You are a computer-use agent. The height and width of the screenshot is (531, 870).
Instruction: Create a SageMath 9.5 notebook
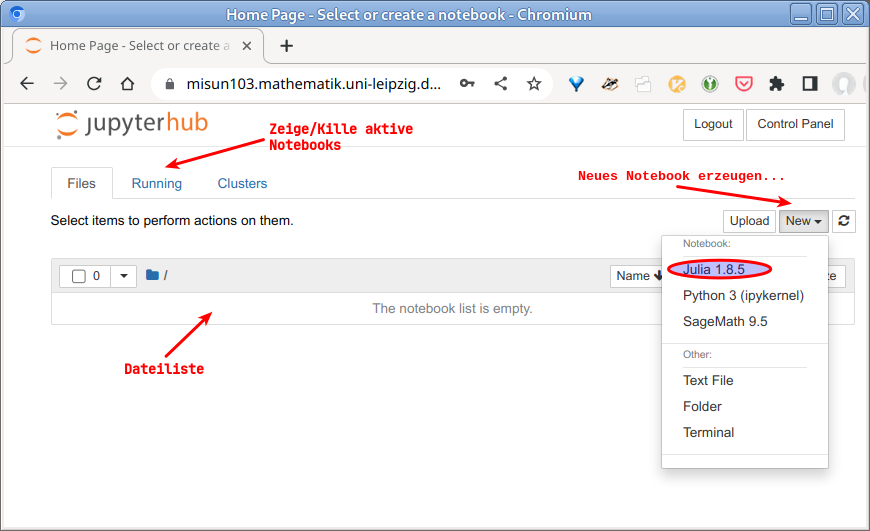[725, 321]
